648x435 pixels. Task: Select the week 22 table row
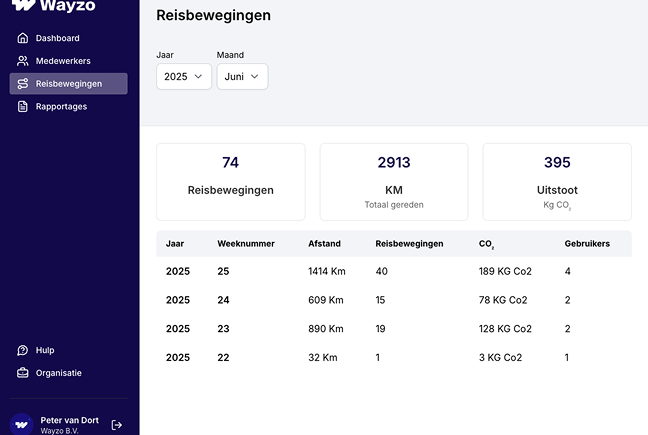coord(394,357)
